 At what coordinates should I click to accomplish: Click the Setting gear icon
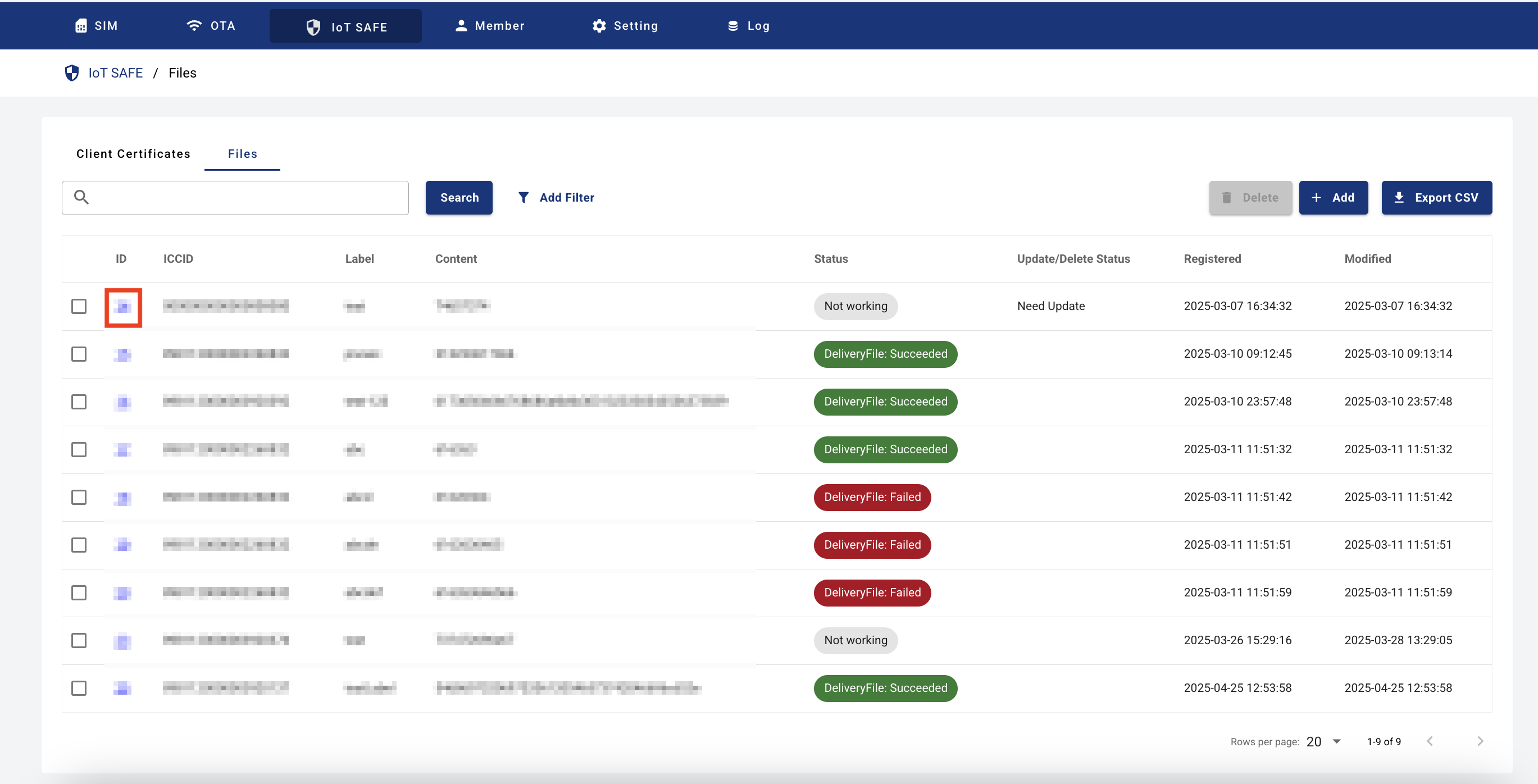pos(599,26)
